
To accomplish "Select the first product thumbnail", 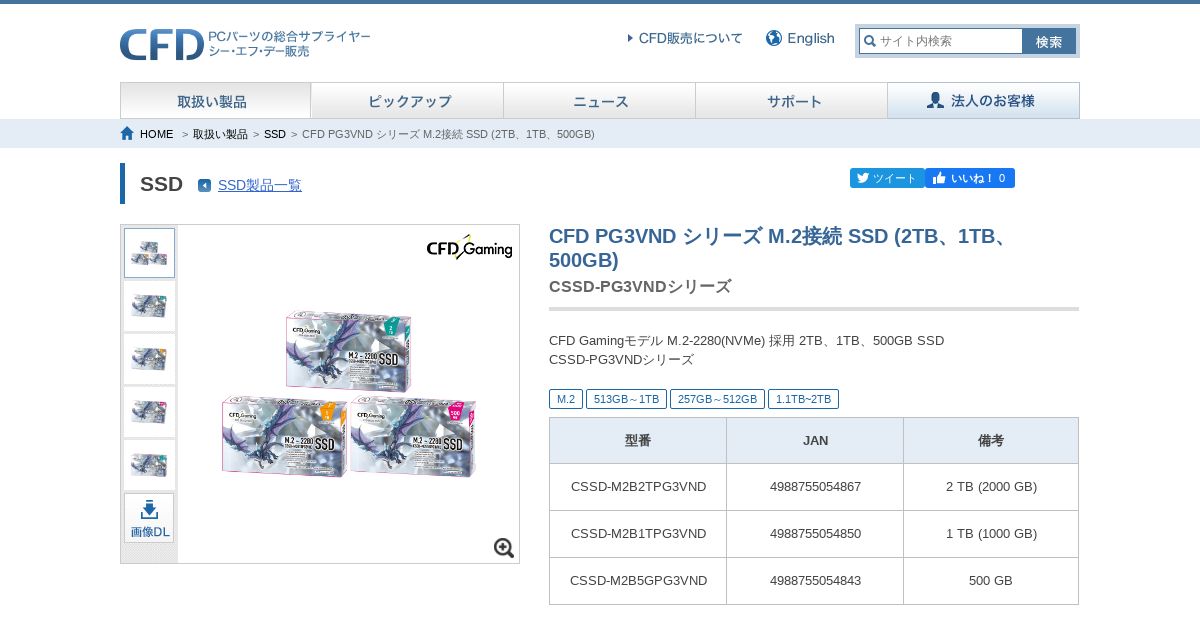I will click(149, 253).
